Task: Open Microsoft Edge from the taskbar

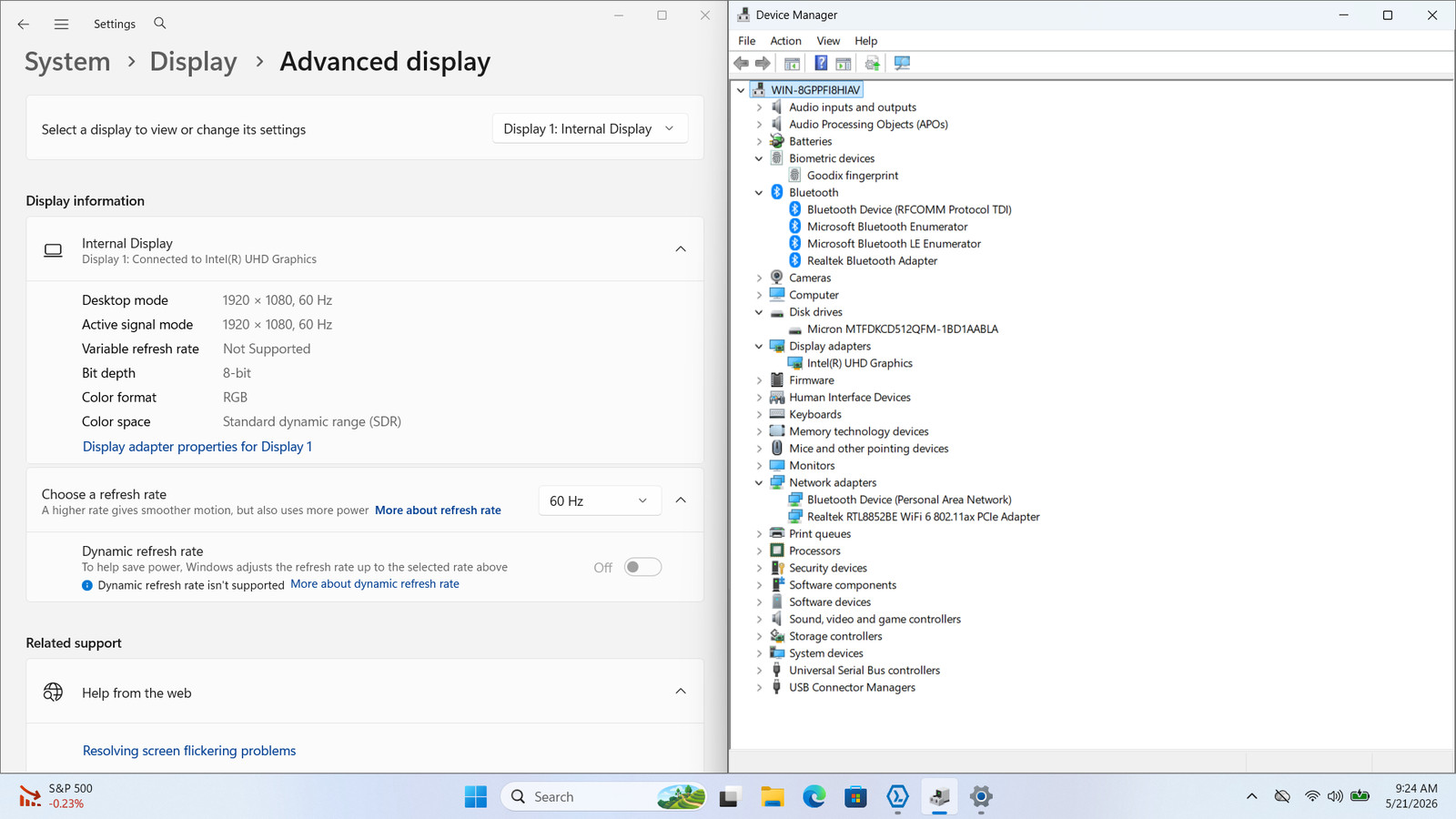Action: [814, 797]
